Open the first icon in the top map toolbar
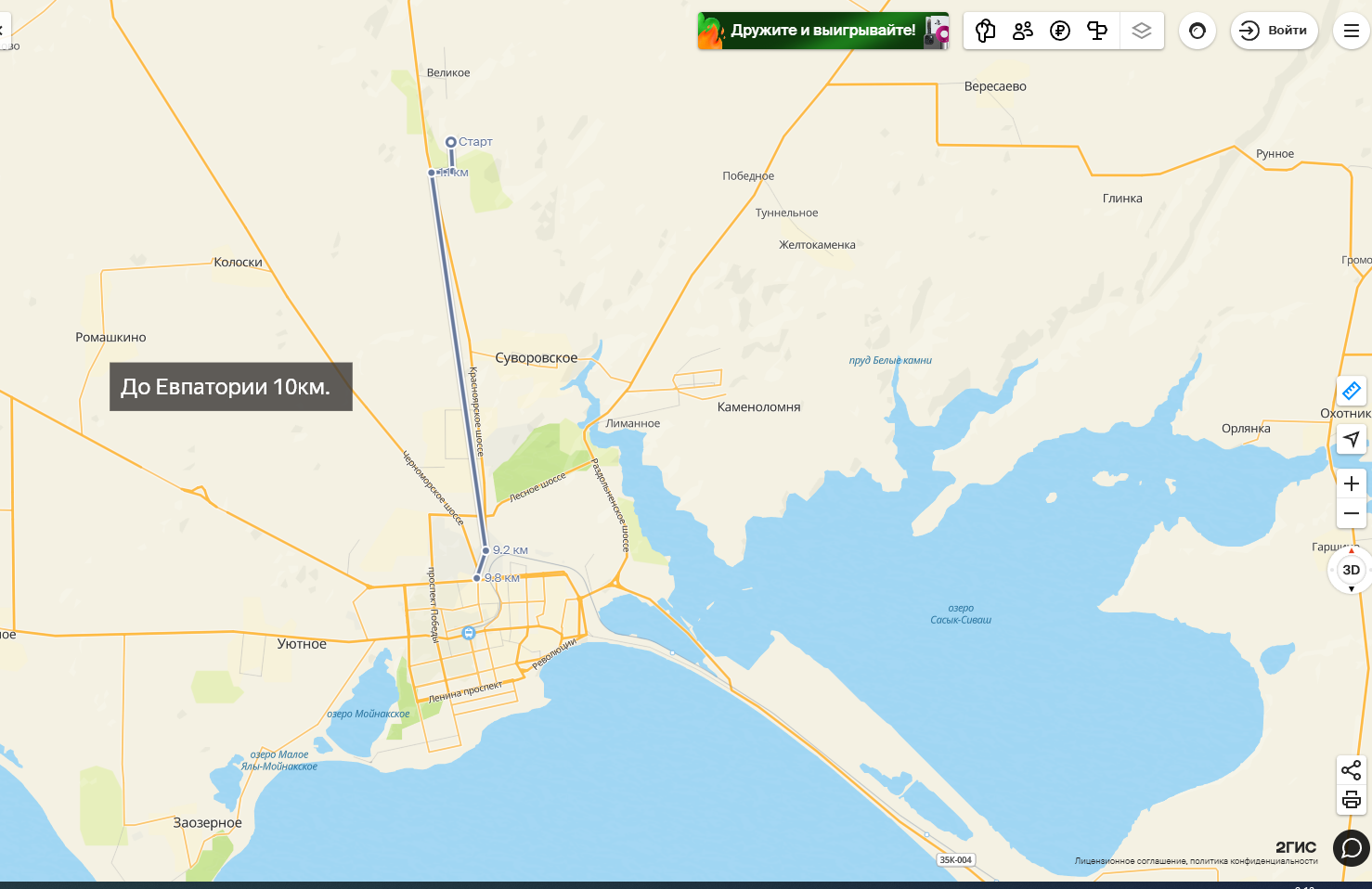The image size is (1372, 889). click(985, 31)
